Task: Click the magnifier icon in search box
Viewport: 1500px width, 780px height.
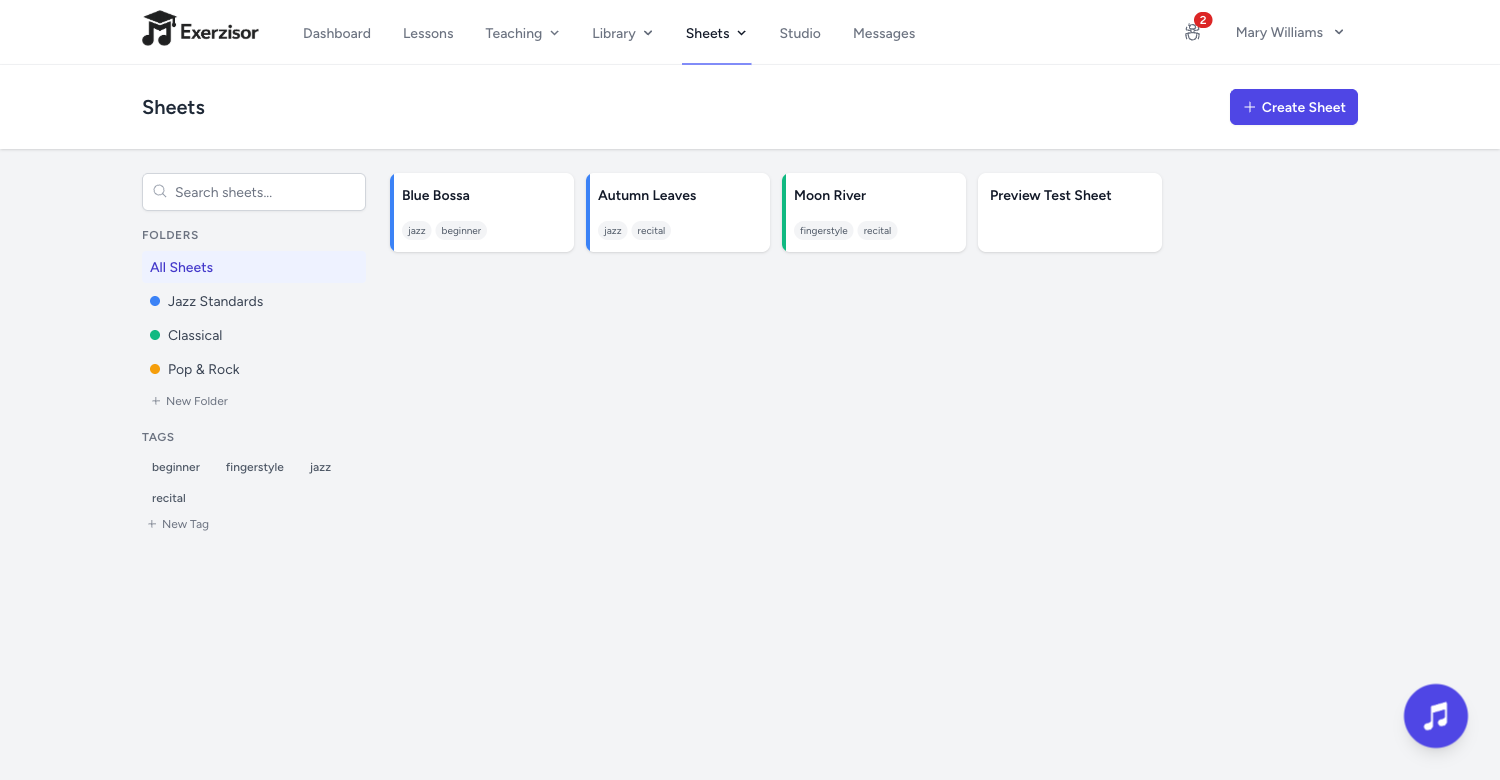Action: [160, 192]
